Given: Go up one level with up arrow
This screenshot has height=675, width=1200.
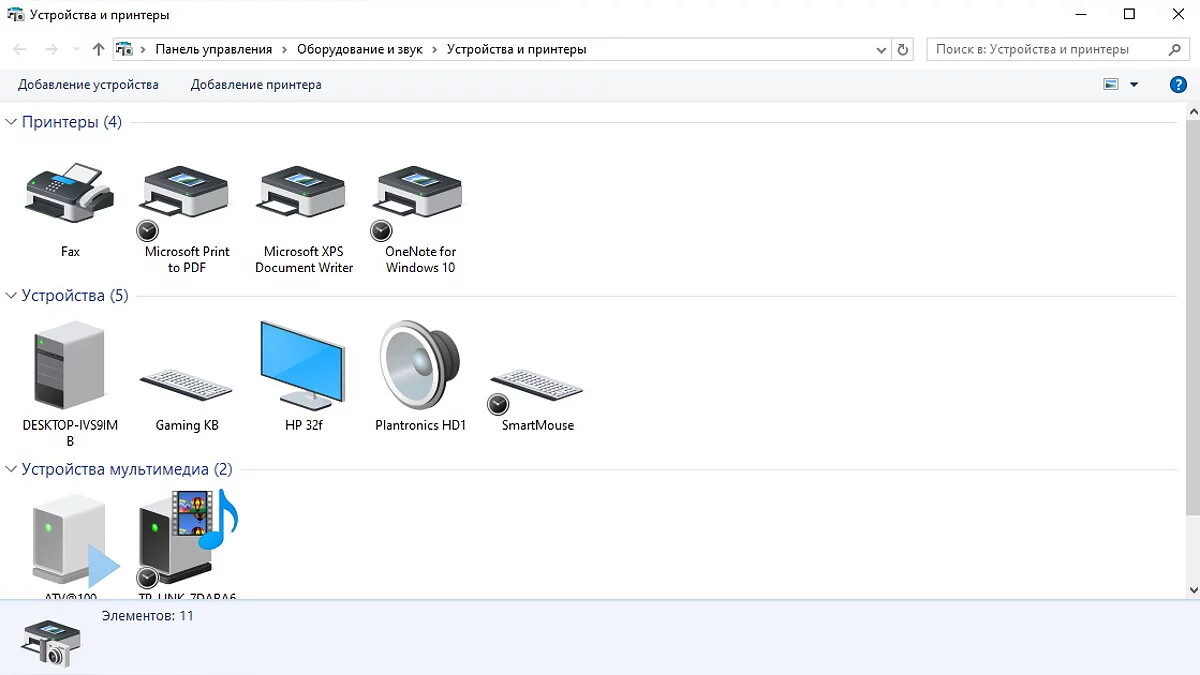Looking at the screenshot, I should [x=98, y=49].
